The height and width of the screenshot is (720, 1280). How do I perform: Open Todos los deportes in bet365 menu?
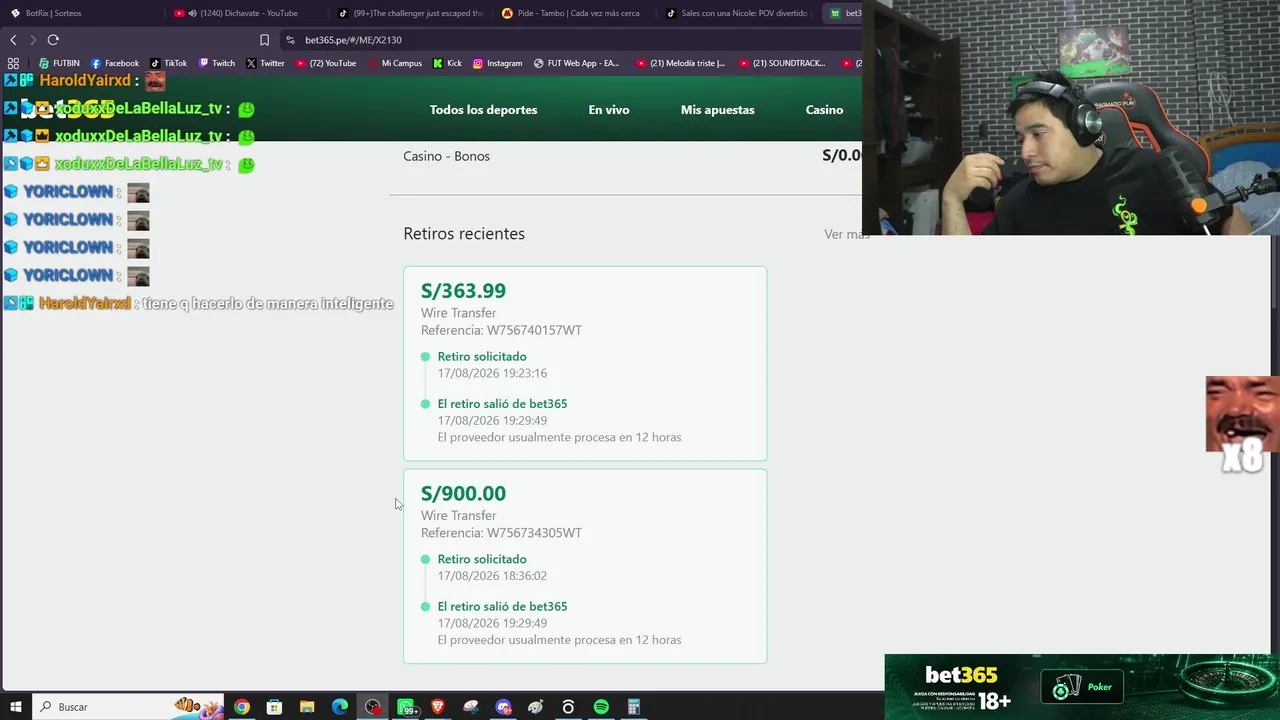pos(483,110)
